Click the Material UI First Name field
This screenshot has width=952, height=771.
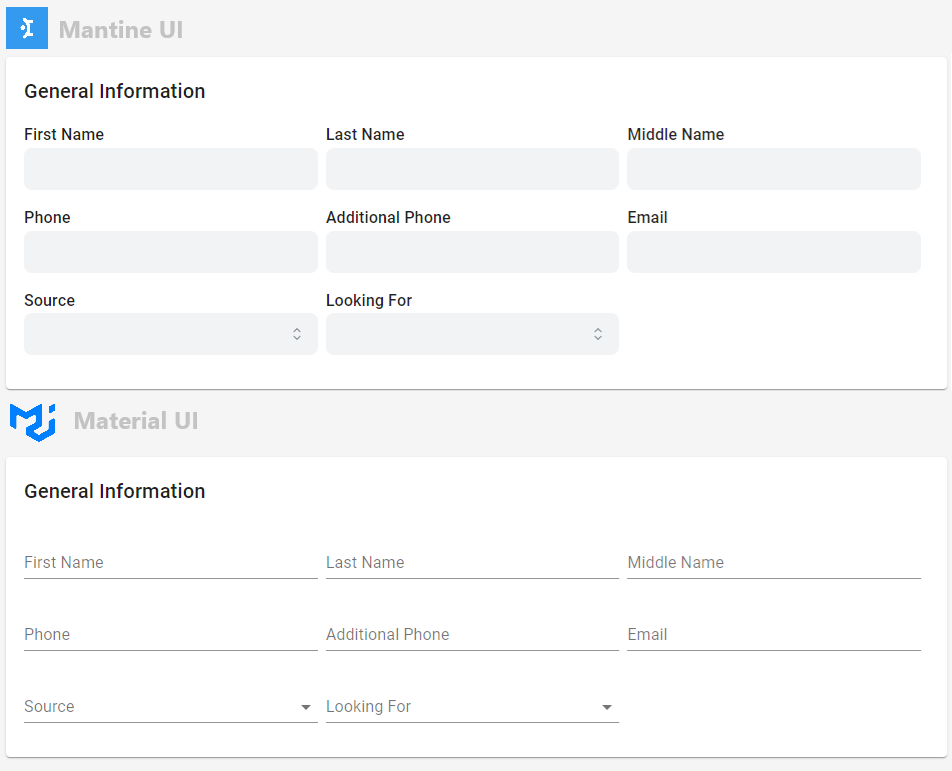pyautogui.click(x=171, y=563)
